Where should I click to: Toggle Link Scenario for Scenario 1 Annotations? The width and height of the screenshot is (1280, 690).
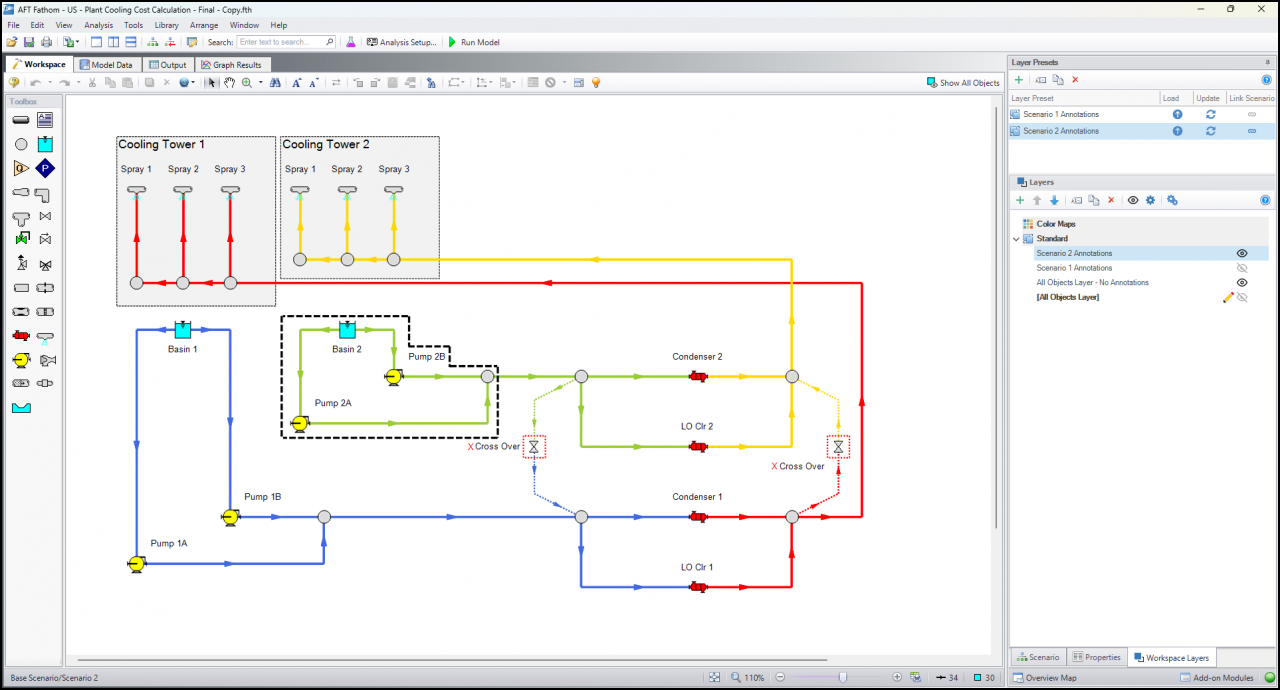click(1251, 115)
